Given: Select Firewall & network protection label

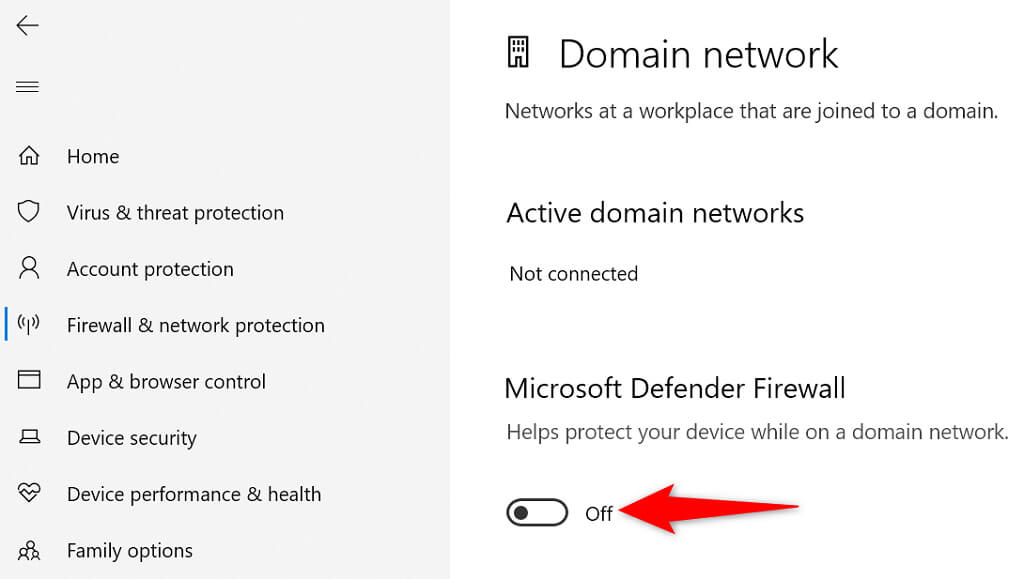Looking at the screenshot, I should (196, 325).
